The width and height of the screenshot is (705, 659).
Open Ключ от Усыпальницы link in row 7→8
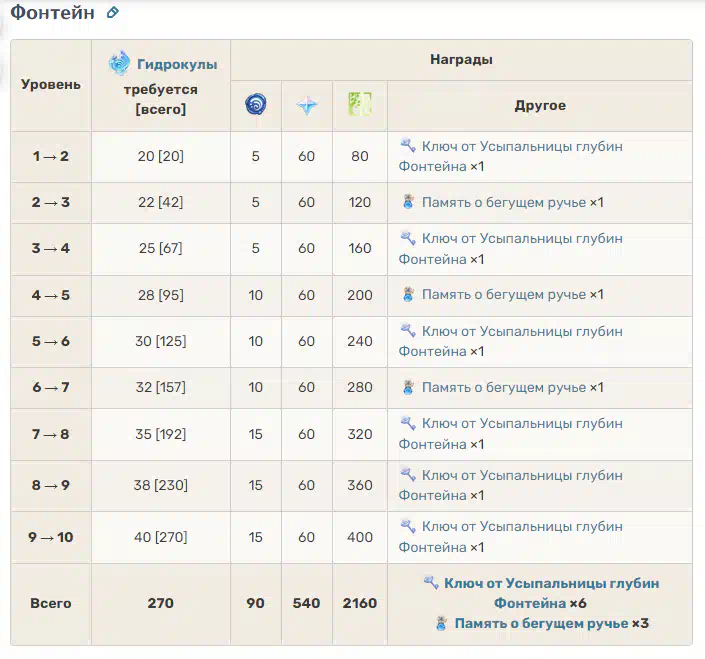click(x=510, y=433)
